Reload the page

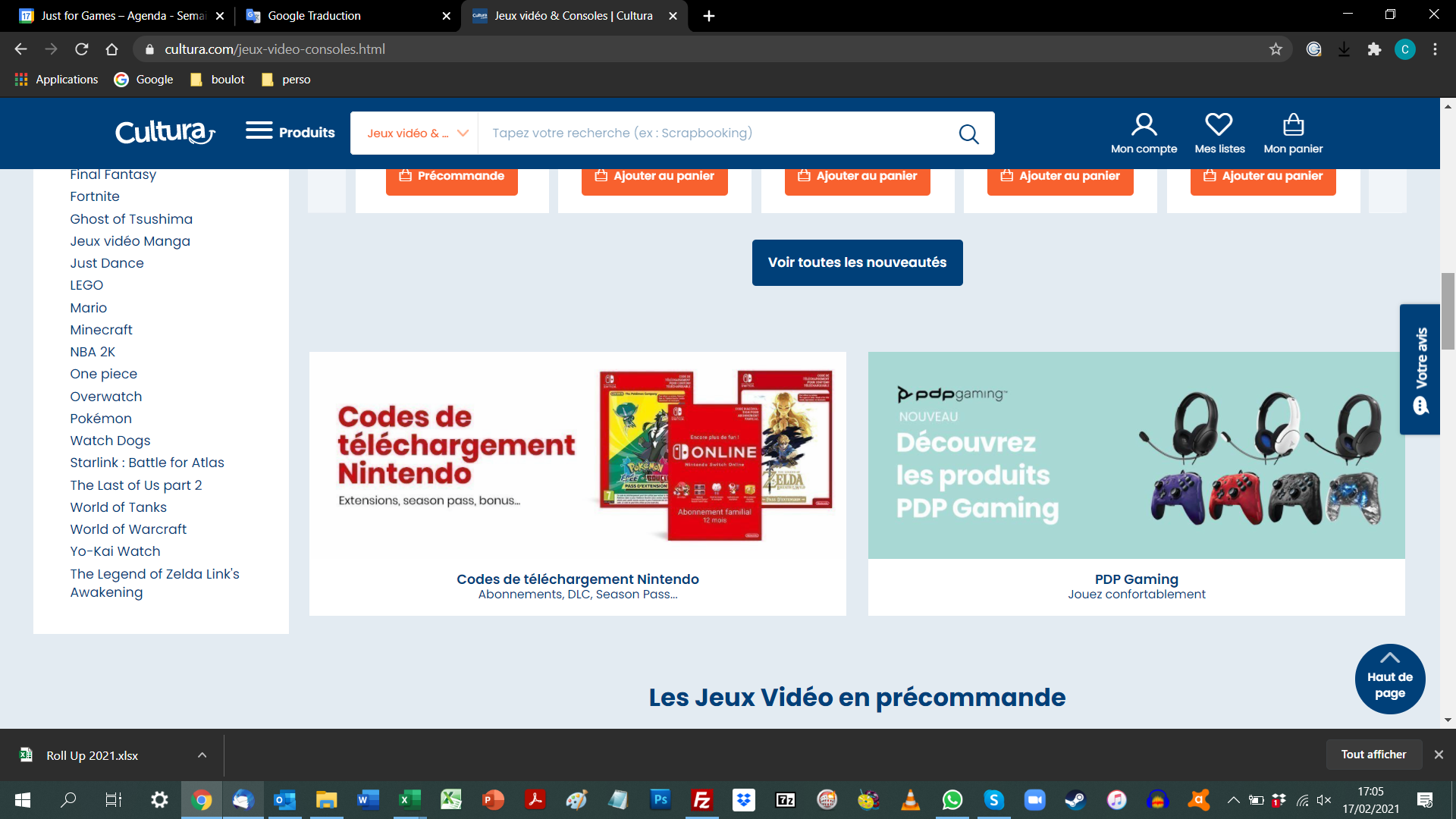click(x=82, y=49)
